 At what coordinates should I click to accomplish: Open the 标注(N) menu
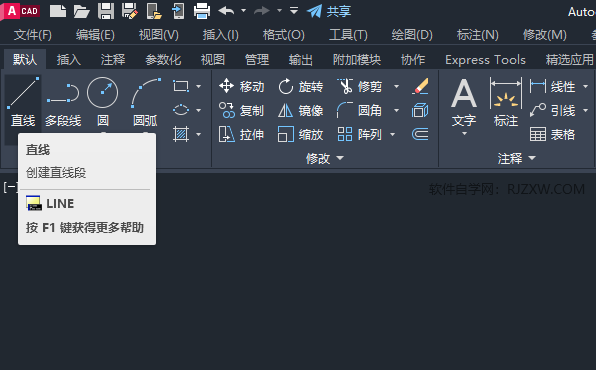(x=477, y=35)
